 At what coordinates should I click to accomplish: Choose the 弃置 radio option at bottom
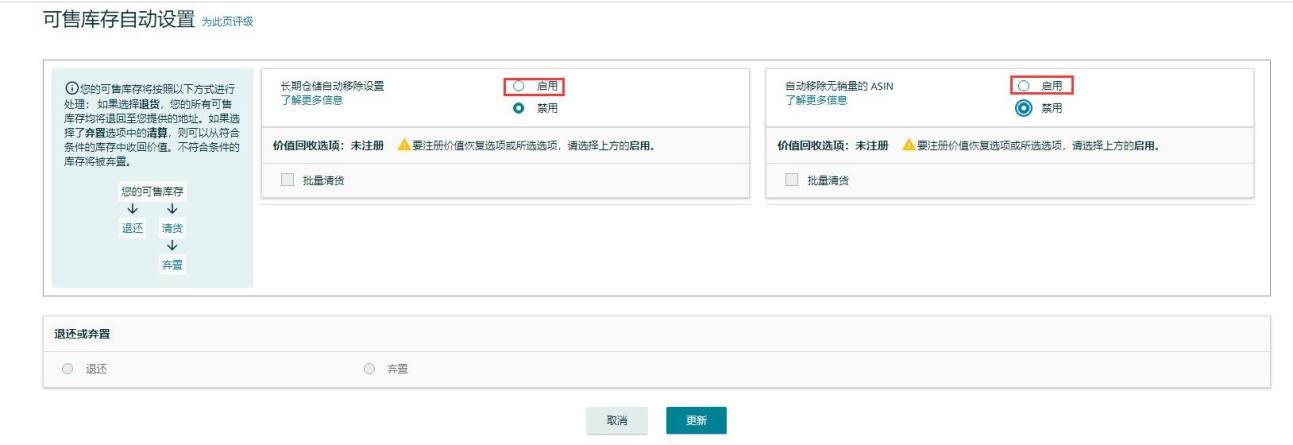[369, 369]
